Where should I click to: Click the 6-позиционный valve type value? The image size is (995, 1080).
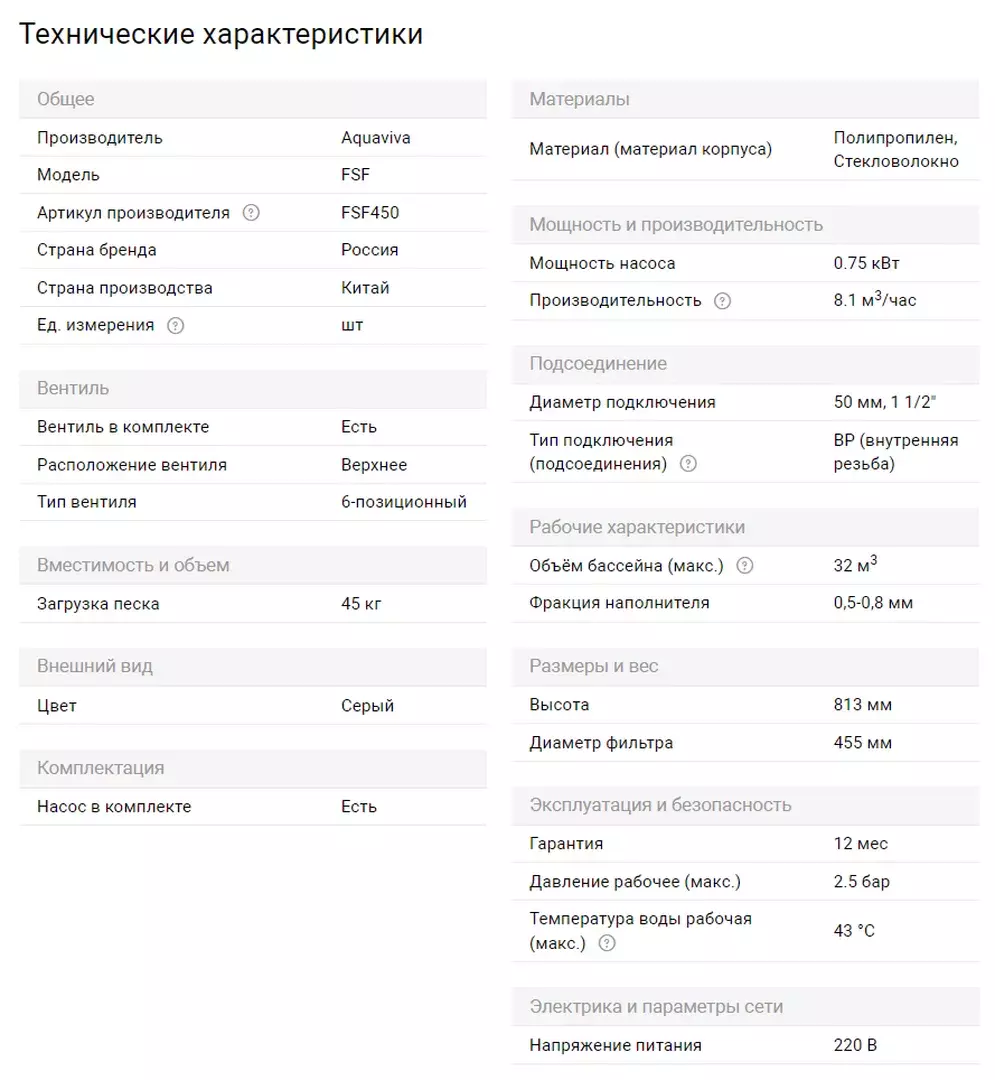point(404,502)
